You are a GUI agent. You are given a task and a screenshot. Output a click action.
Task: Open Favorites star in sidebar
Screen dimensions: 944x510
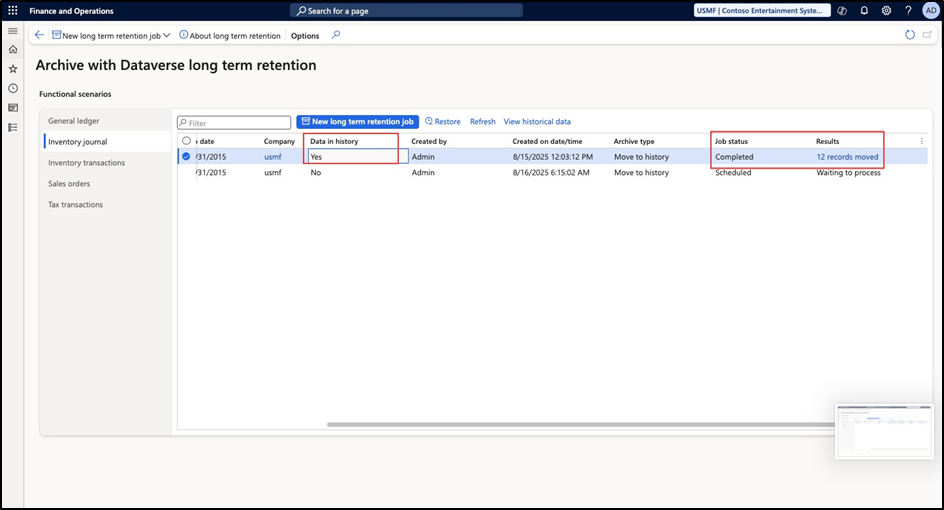coord(13,69)
